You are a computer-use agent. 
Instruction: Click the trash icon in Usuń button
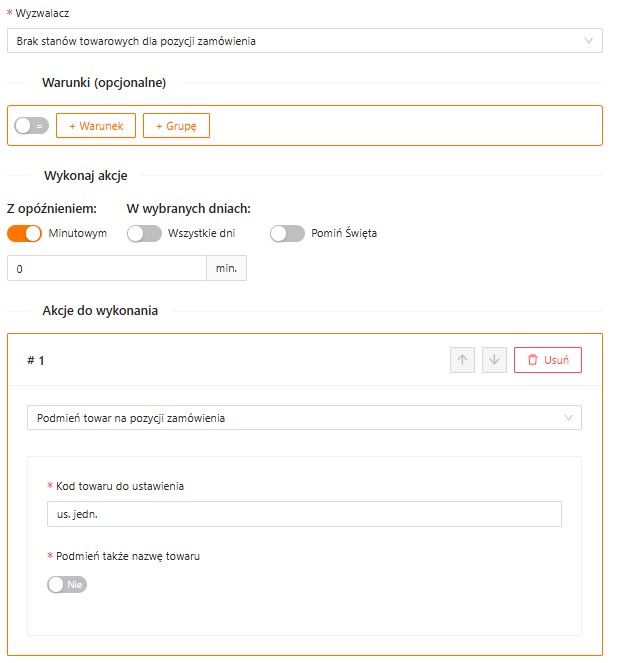(532, 360)
